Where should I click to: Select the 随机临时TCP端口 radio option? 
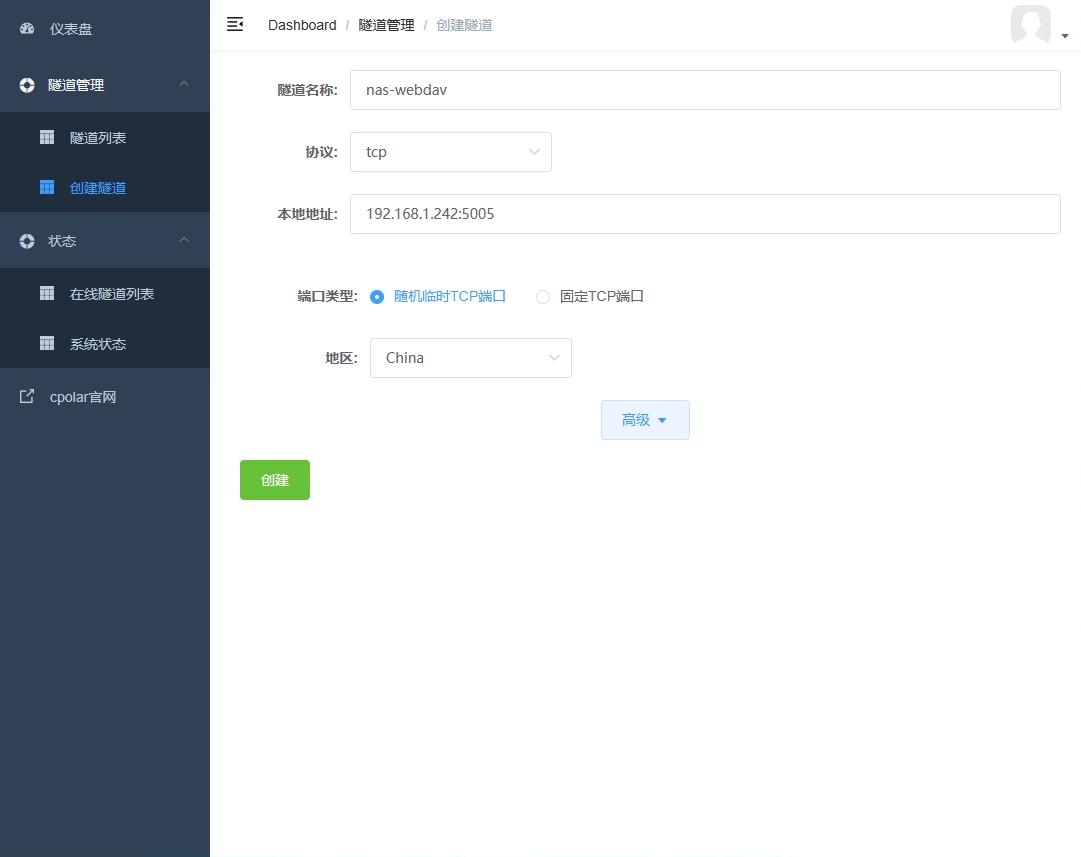377,296
